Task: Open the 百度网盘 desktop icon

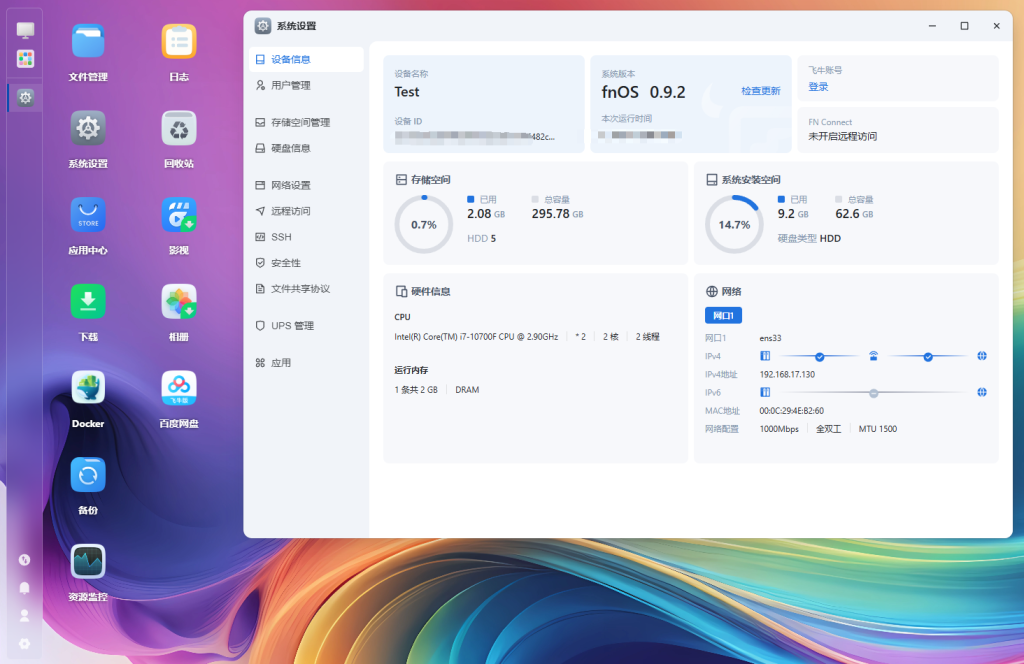Action: (x=179, y=388)
